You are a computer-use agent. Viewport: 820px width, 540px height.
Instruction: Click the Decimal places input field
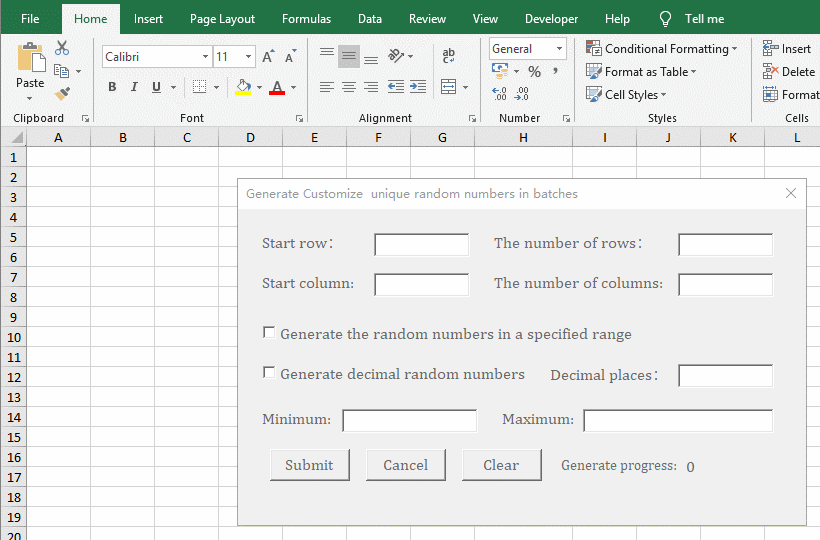[725, 376]
